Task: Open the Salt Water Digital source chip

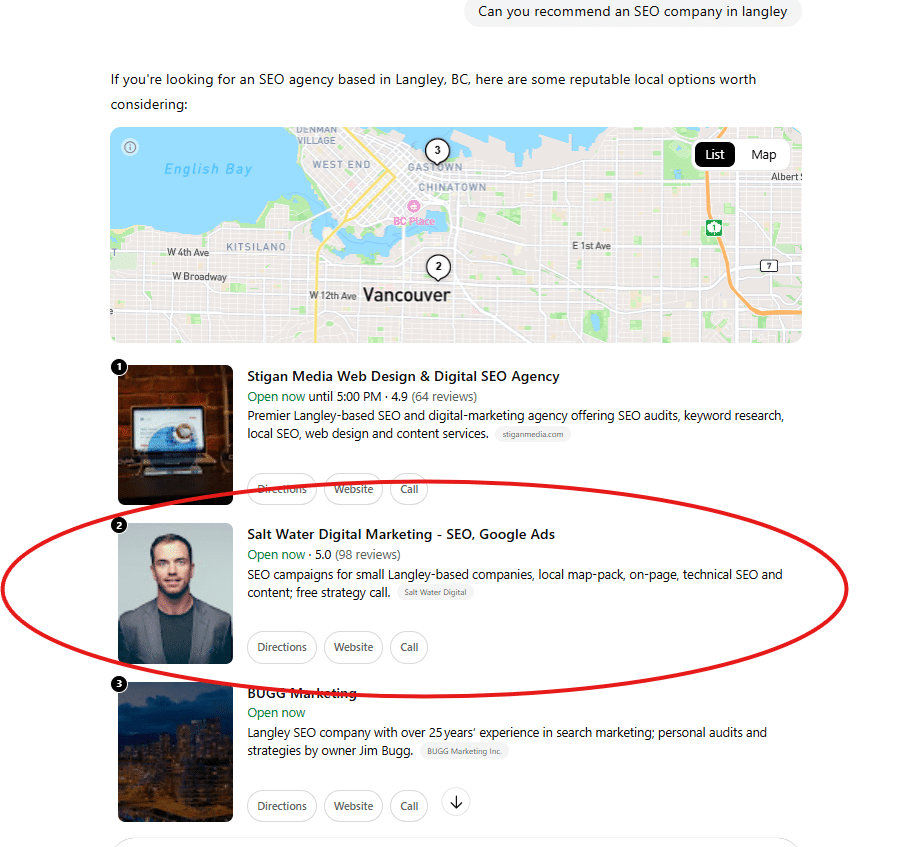Action: point(435,593)
